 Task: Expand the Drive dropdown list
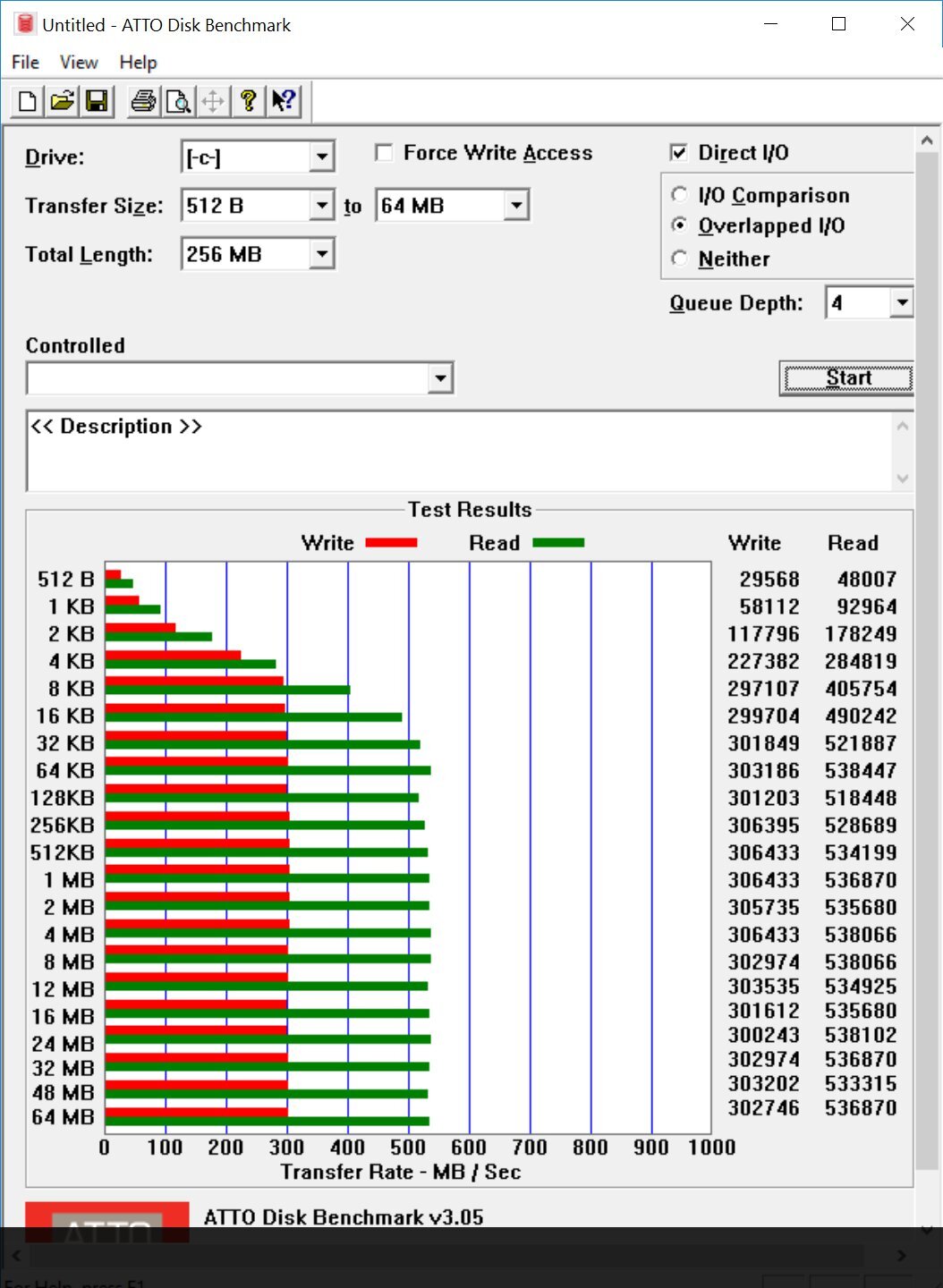322,157
